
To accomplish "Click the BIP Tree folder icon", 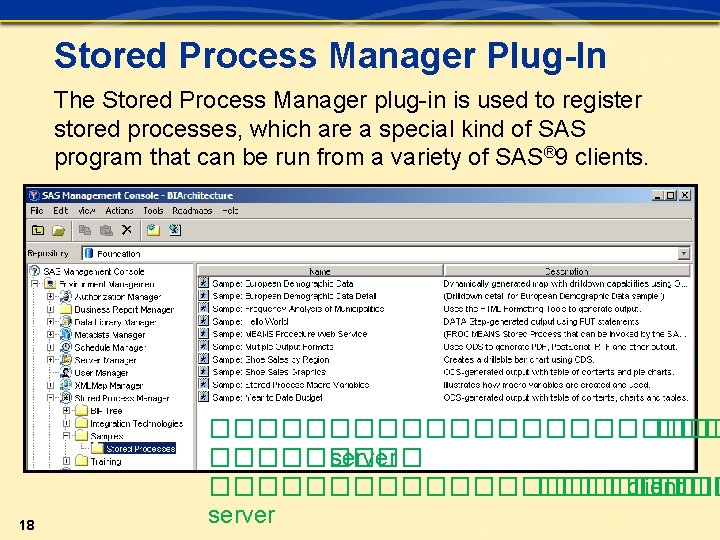I will pos(81,410).
